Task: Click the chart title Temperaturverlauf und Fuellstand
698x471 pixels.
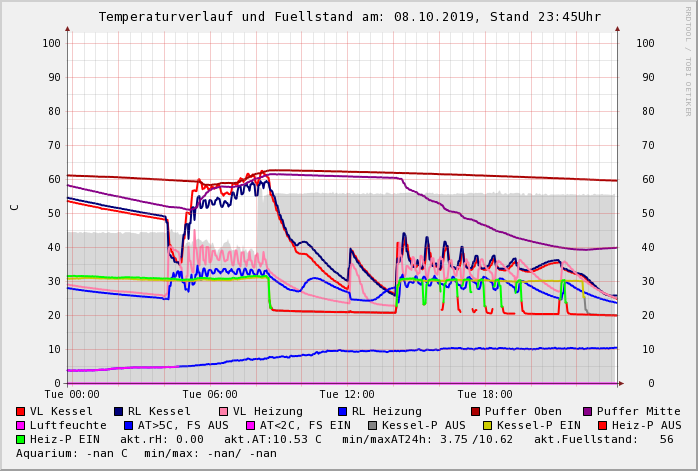Action: (x=349, y=17)
